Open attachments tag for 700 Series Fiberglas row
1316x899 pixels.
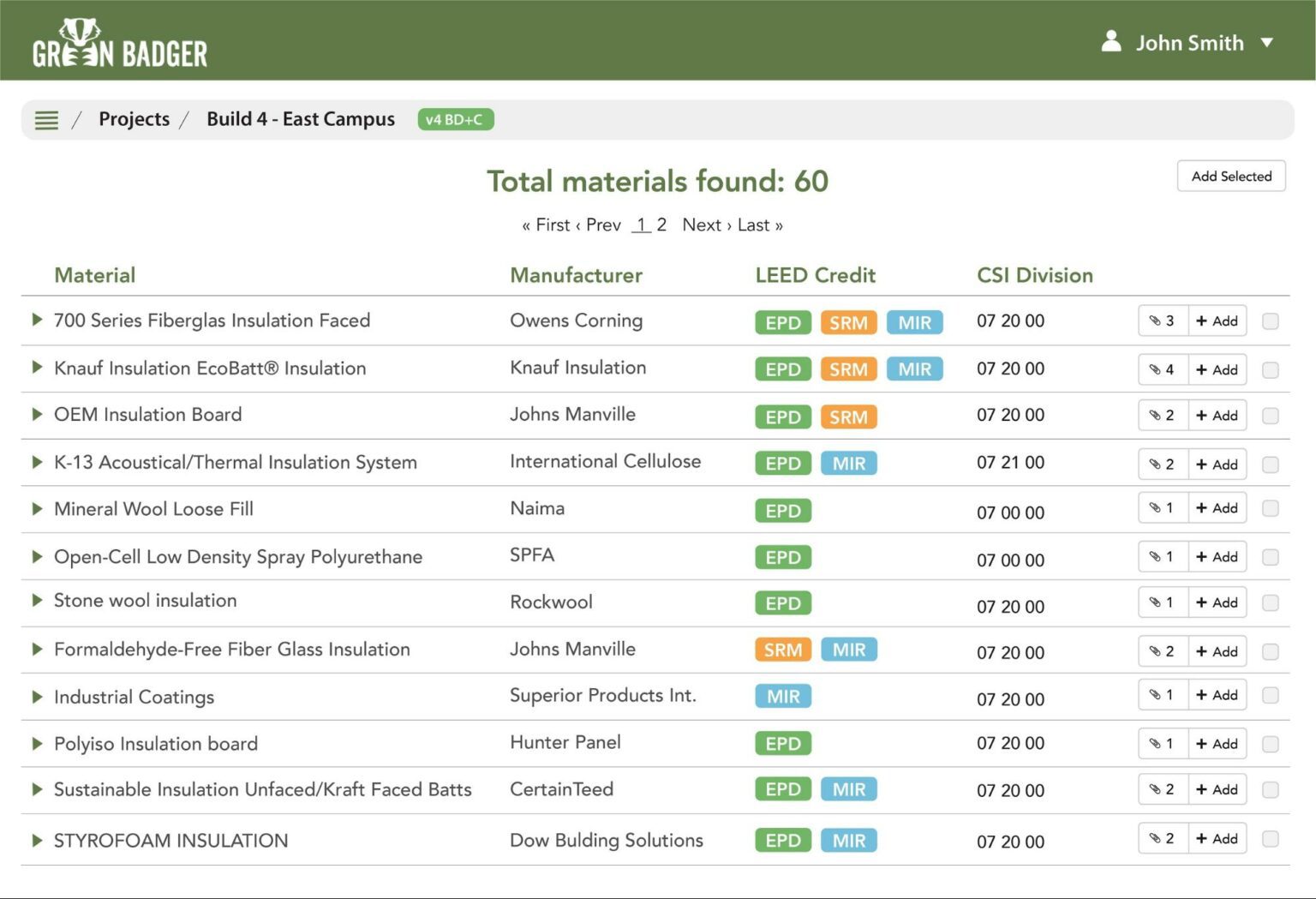(1163, 321)
